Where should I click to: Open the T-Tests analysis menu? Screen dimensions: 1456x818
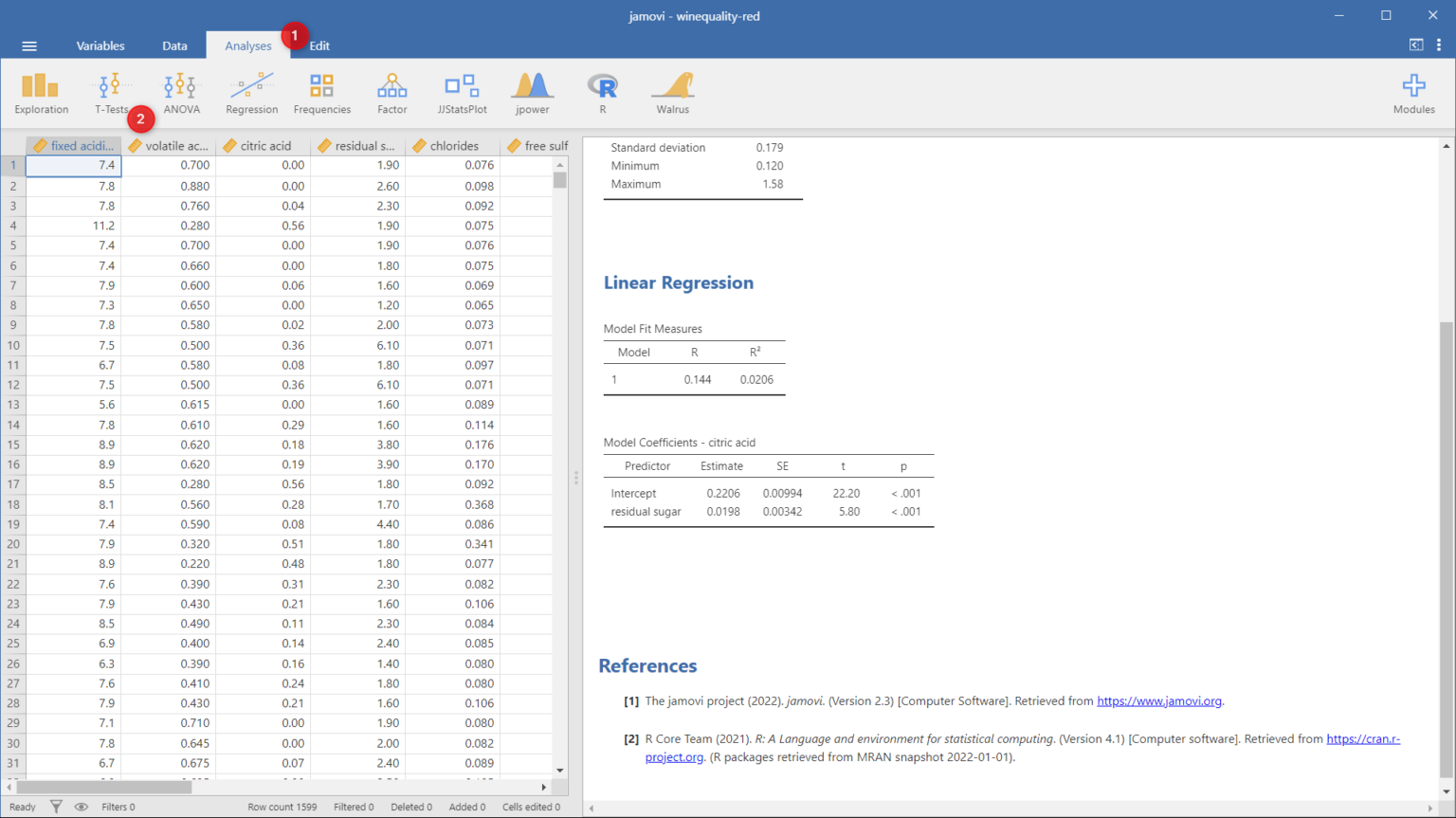pos(110,94)
